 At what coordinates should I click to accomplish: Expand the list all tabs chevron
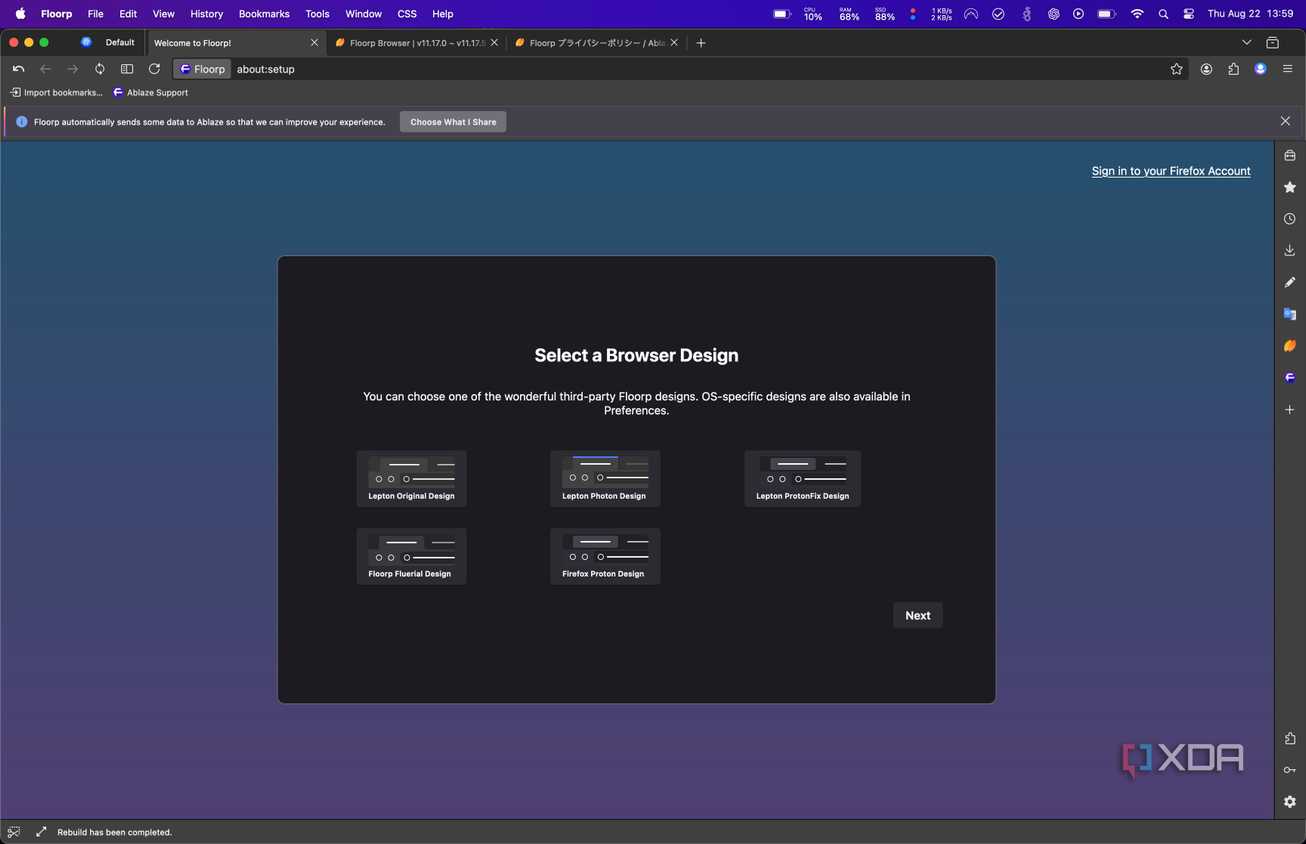[1246, 43]
